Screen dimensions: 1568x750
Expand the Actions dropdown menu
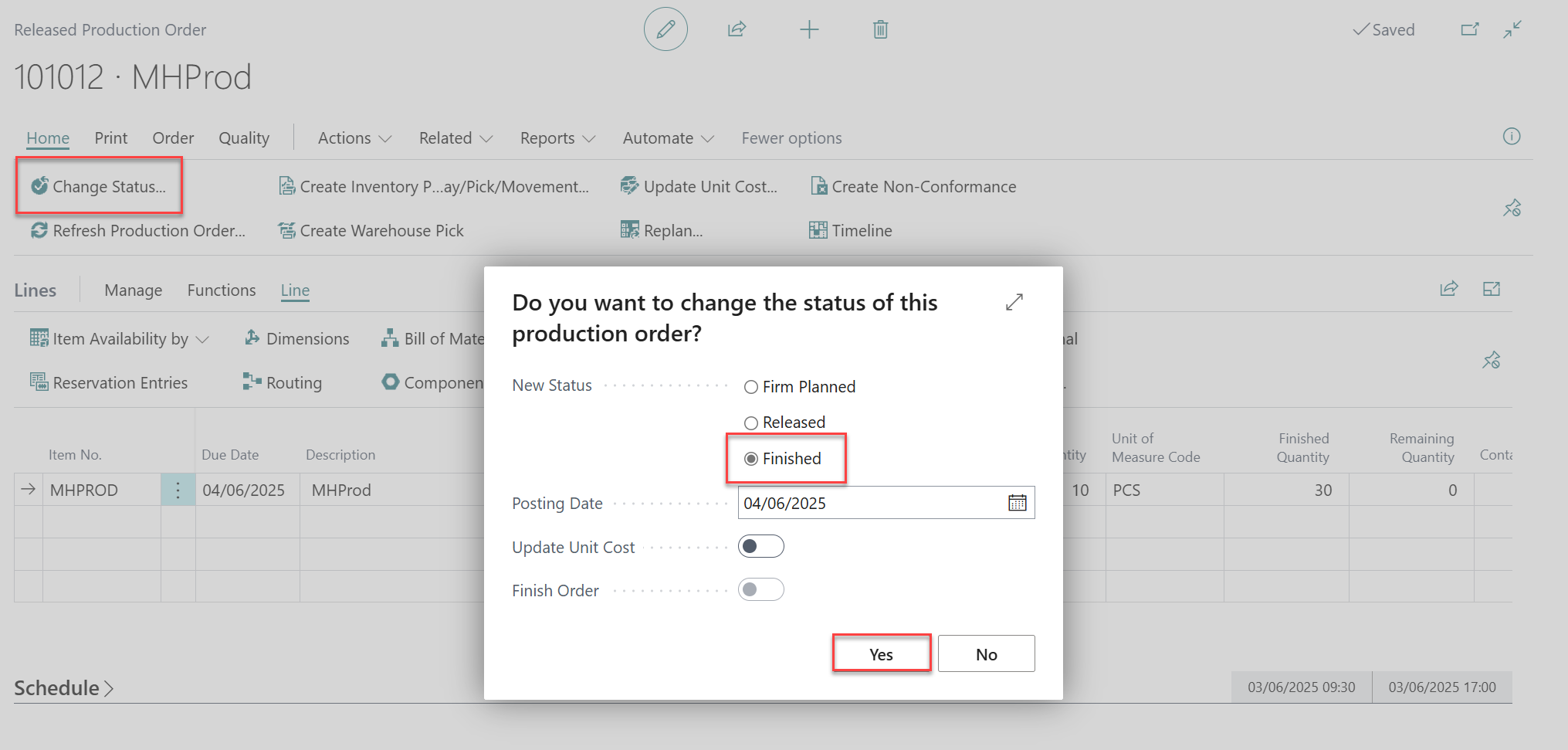coord(354,138)
